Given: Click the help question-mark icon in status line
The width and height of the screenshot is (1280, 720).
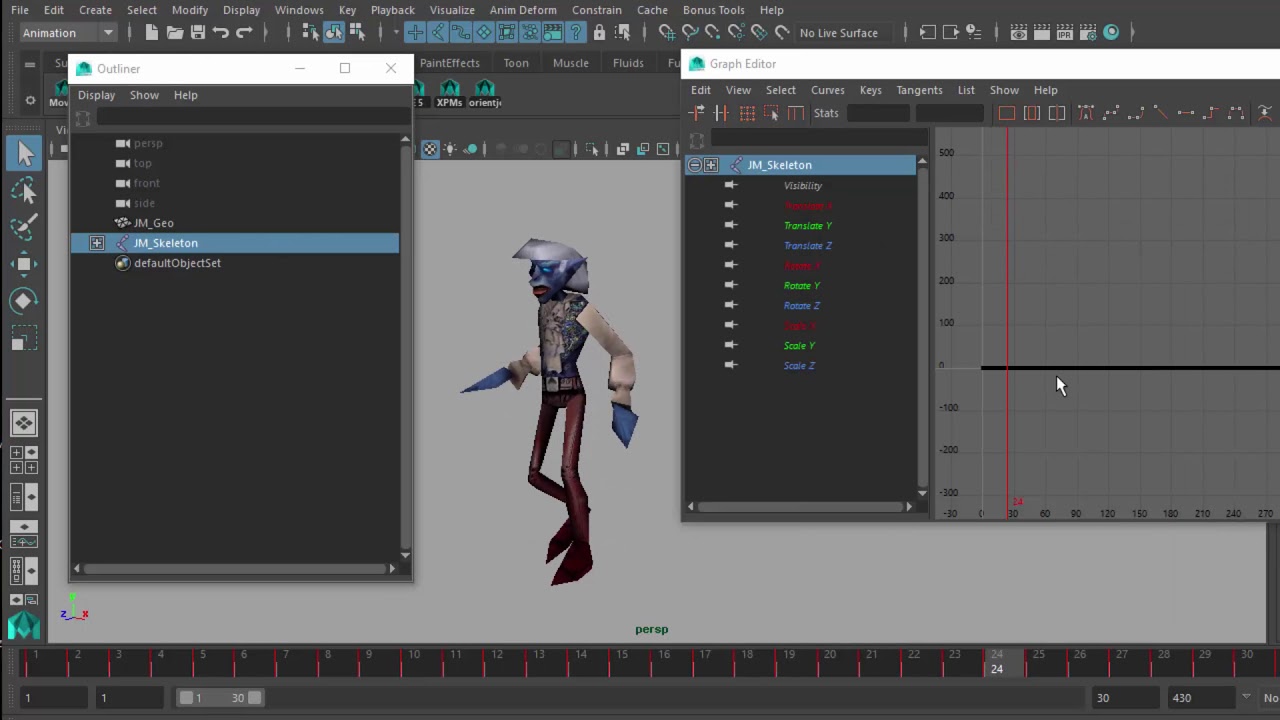Looking at the screenshot, I should (576, 33).
